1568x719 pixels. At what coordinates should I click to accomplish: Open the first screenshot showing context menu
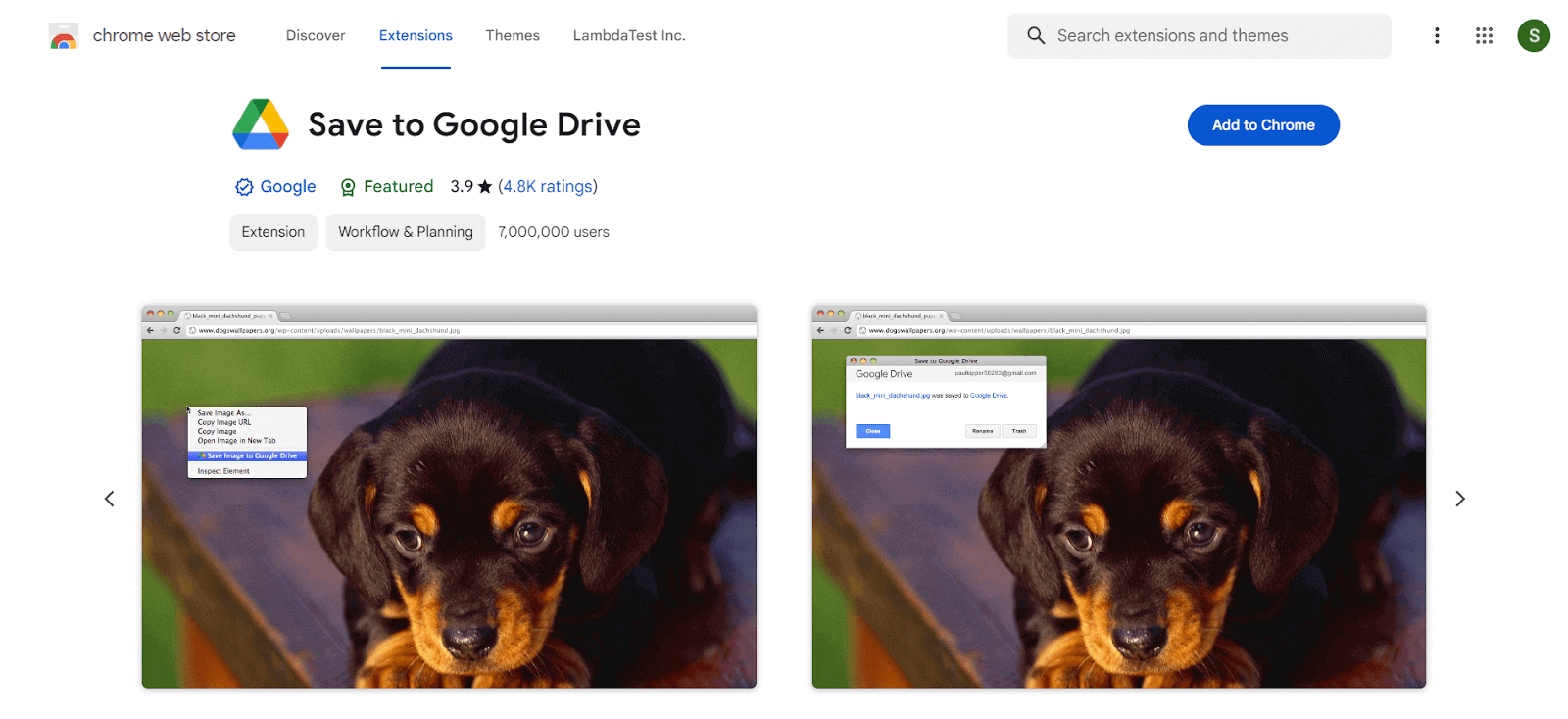(x=449, y=497)
